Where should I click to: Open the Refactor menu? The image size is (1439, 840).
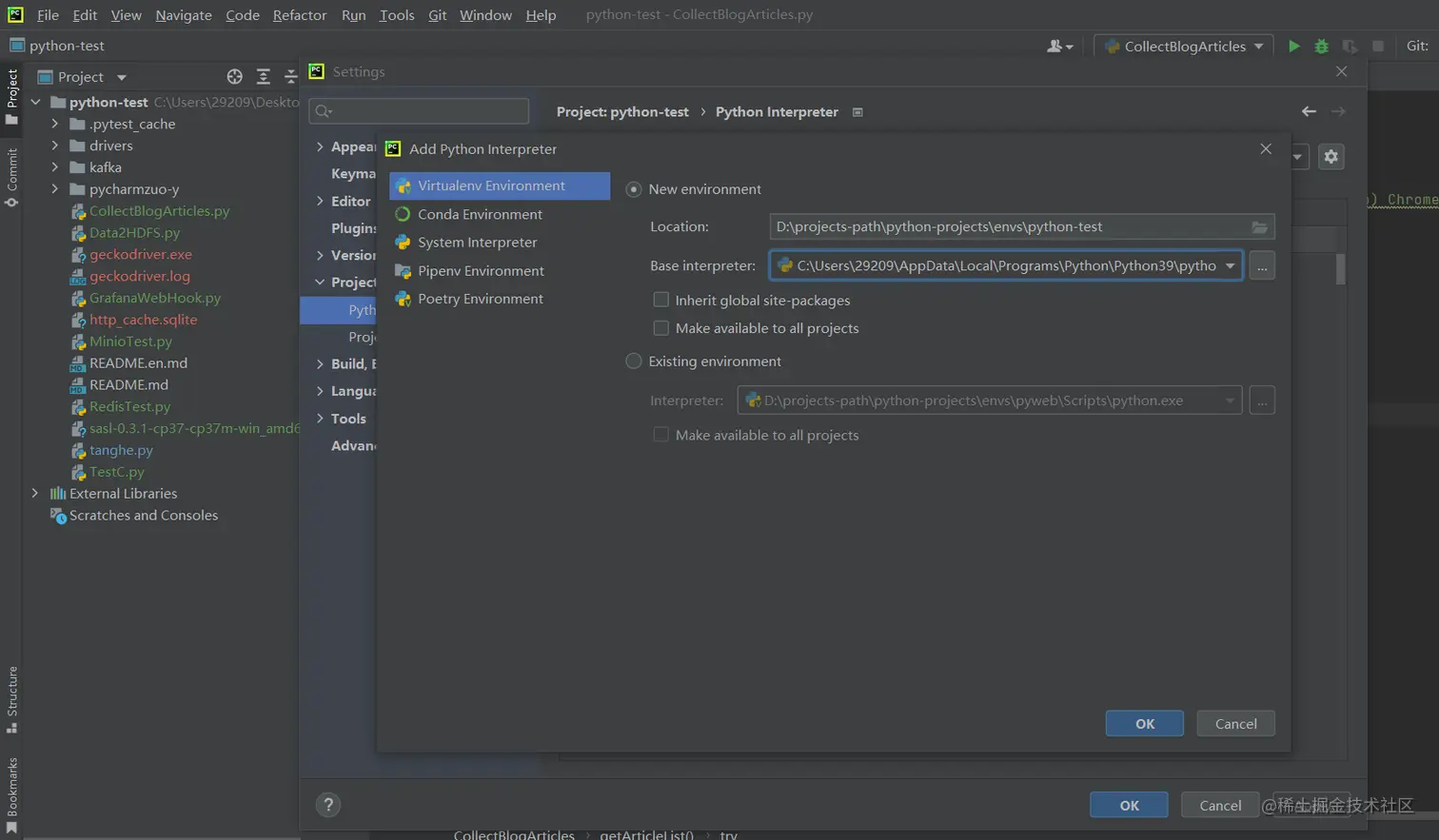click(299, 15)
